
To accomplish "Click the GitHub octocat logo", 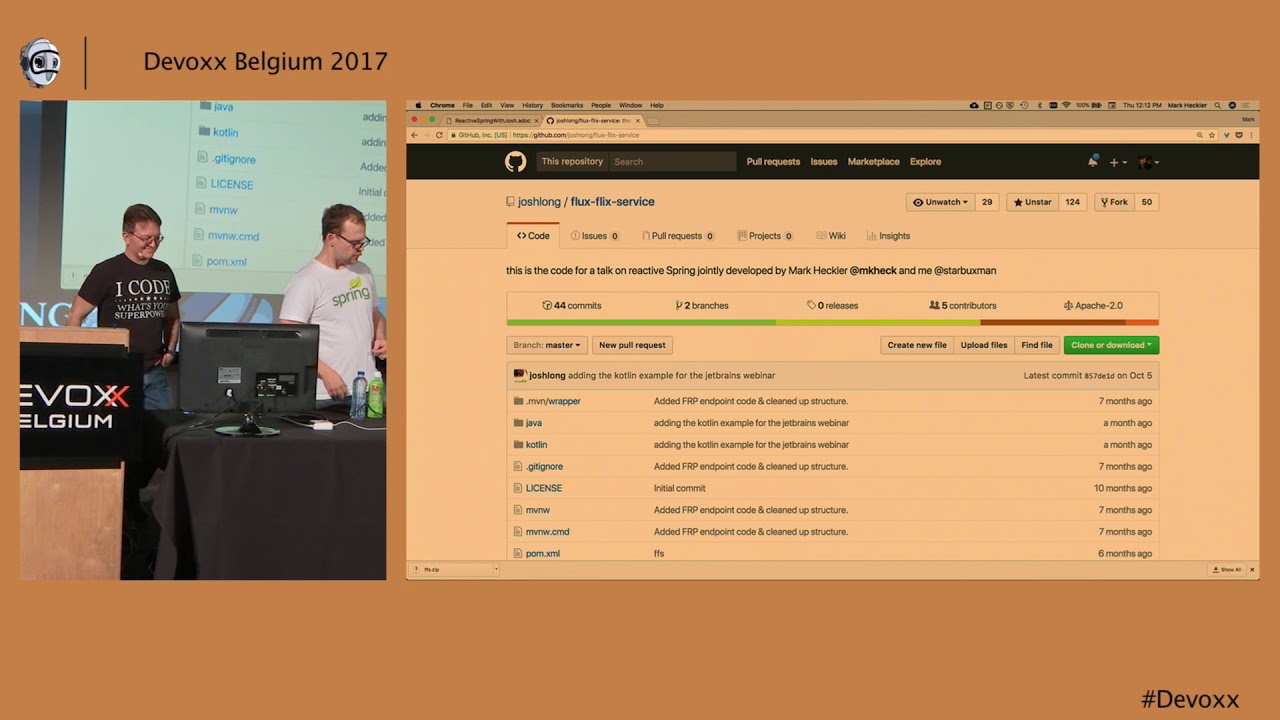I will (515, 162).
